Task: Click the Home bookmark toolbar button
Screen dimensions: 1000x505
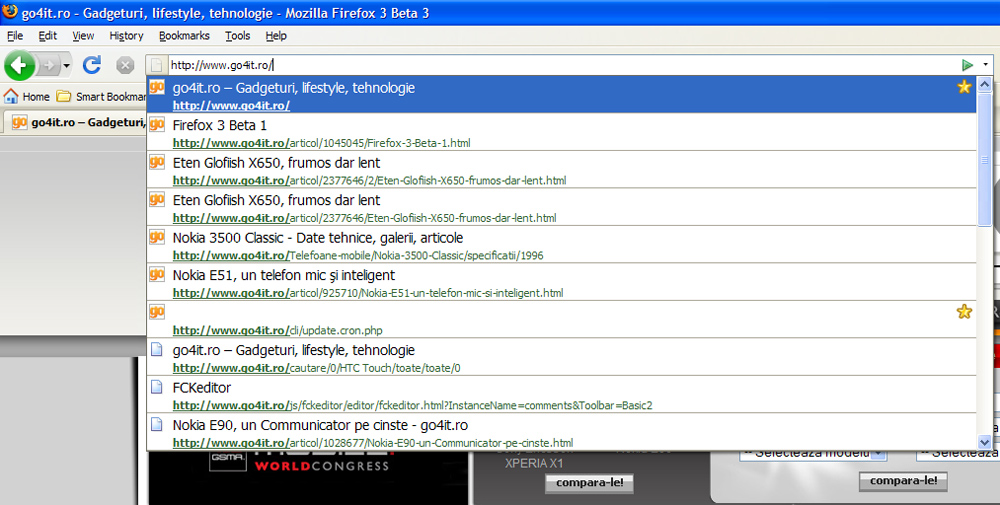Action: click(x=26, y=96)
